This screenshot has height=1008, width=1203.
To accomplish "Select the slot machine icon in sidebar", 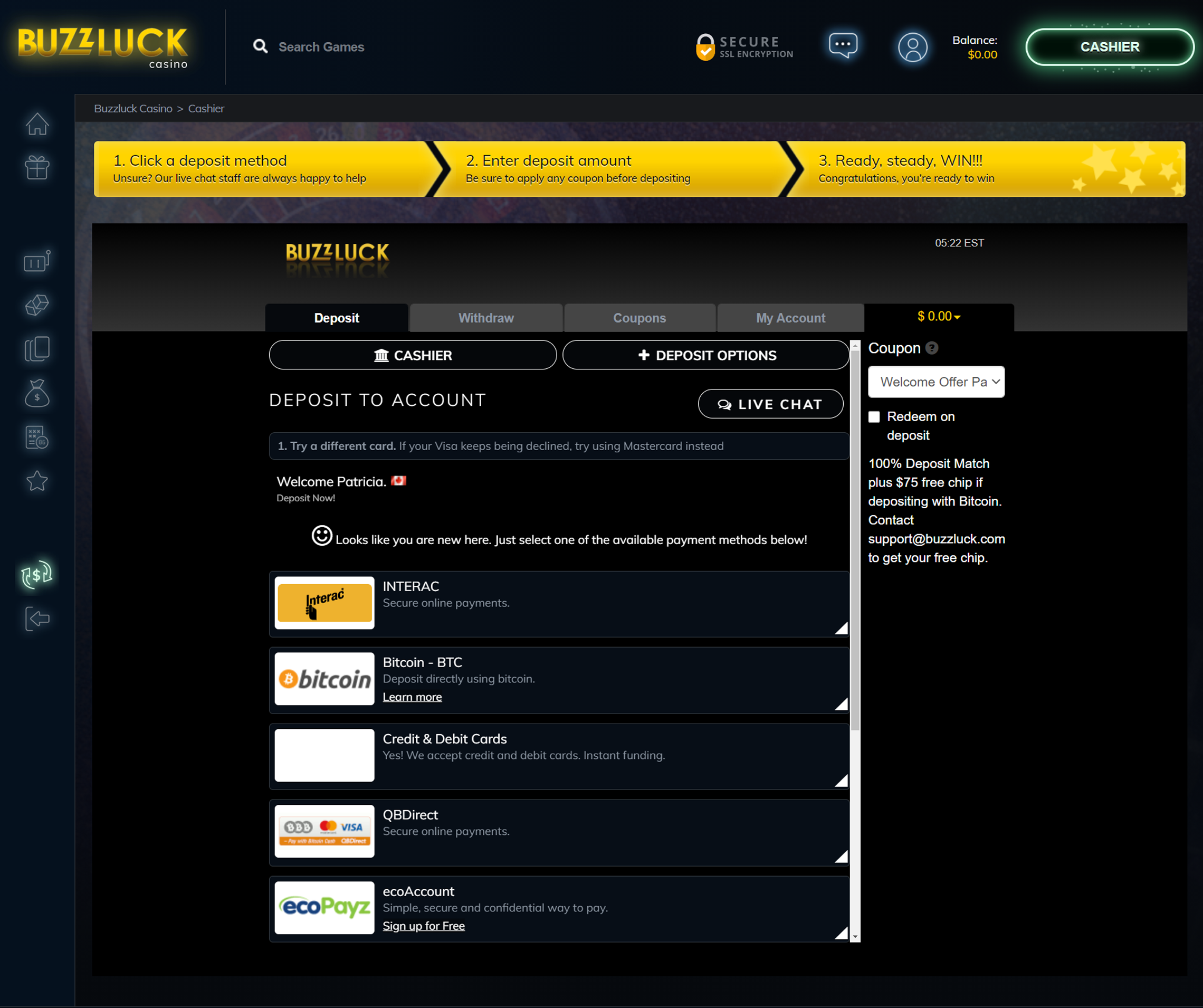I will click(x=37, y=261).
